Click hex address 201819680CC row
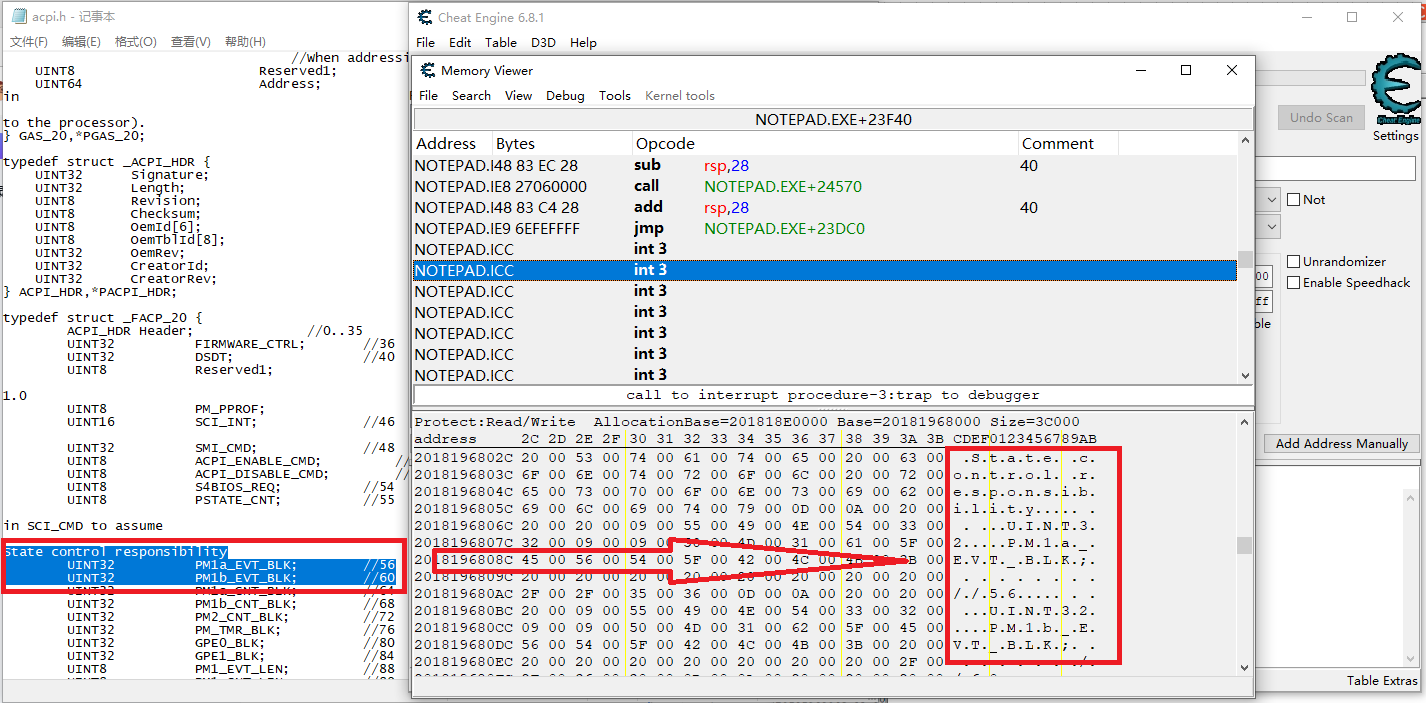1426x703 pixels. (755, 627)
